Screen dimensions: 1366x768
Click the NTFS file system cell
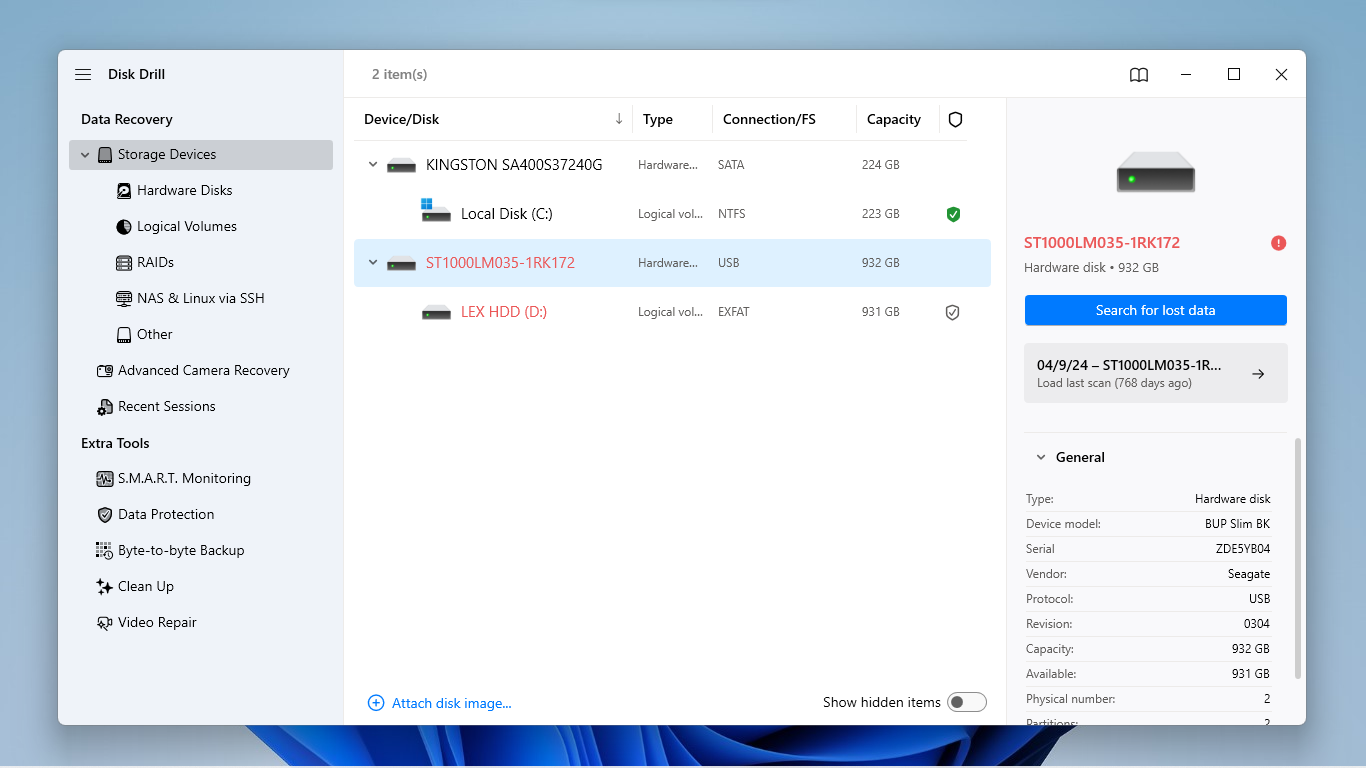(x=732, y=214)
